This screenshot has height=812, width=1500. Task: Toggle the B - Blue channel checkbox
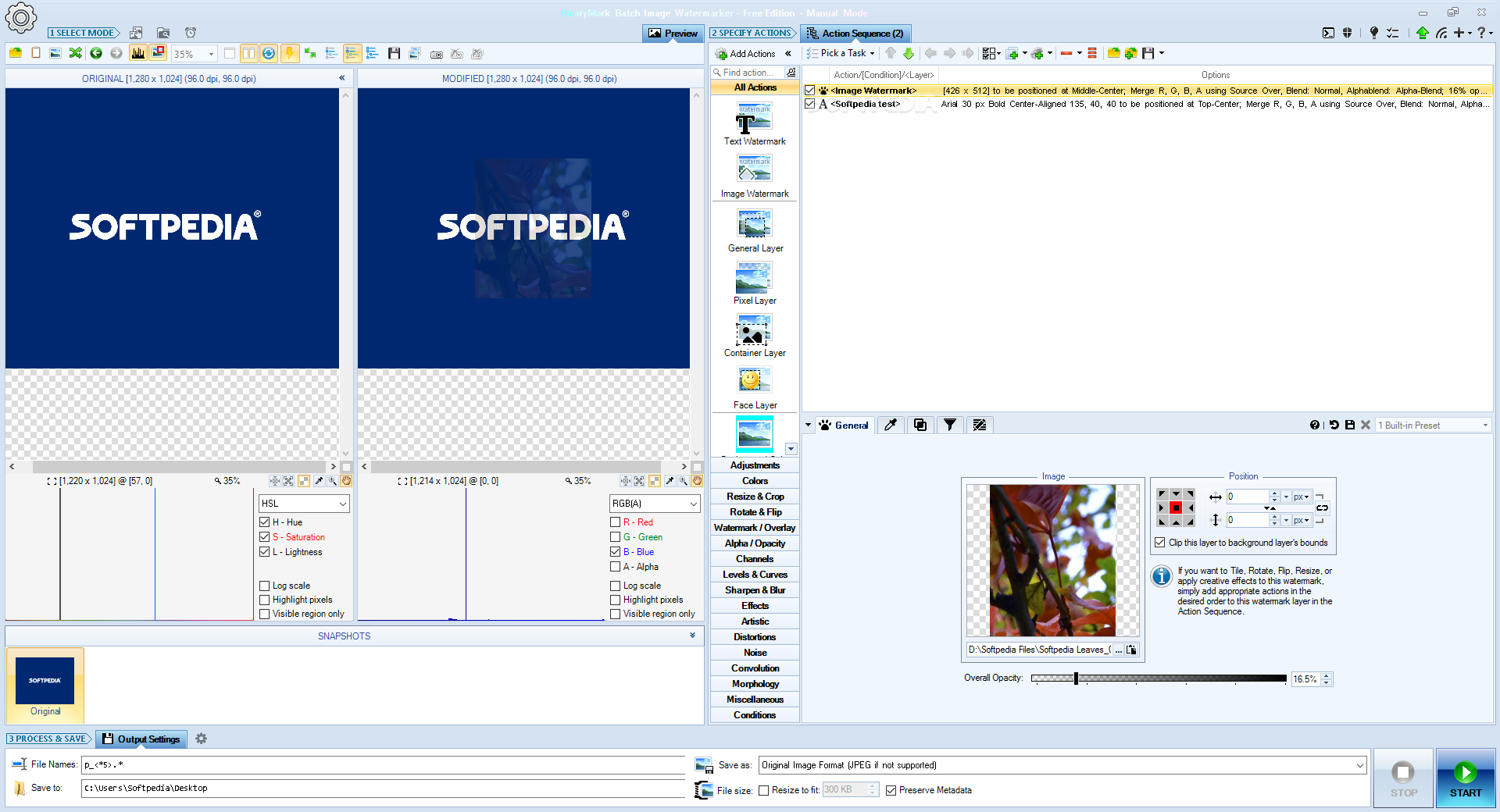[x=615, y=552]
